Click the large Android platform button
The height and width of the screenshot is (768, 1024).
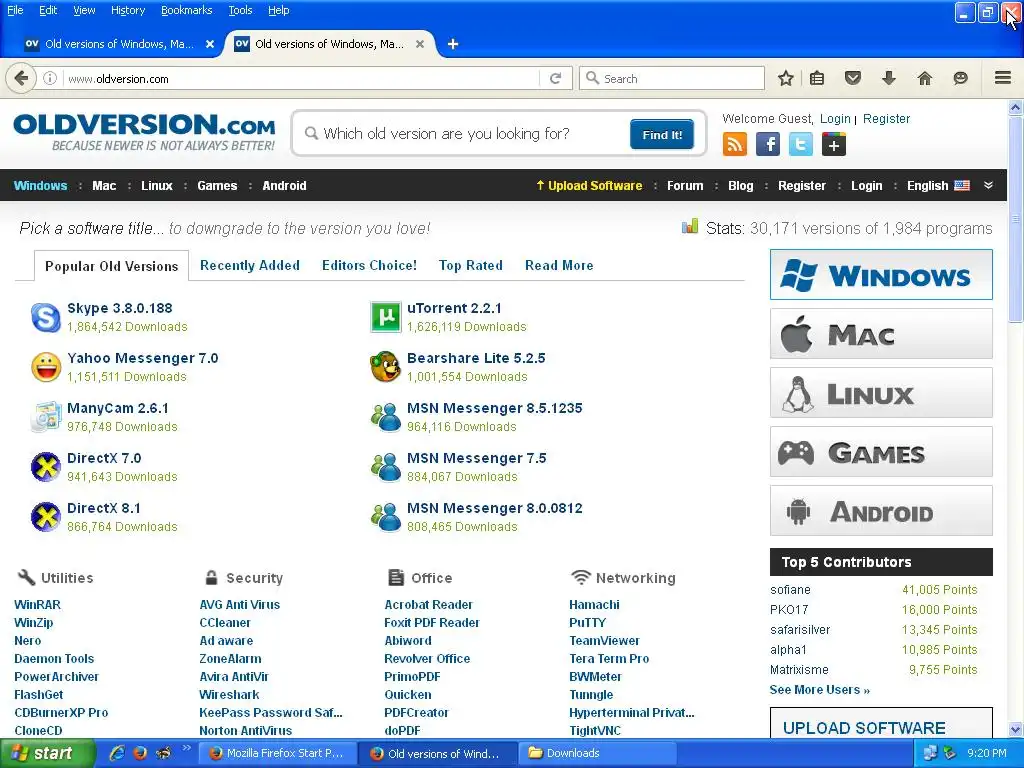click(881, 511)
